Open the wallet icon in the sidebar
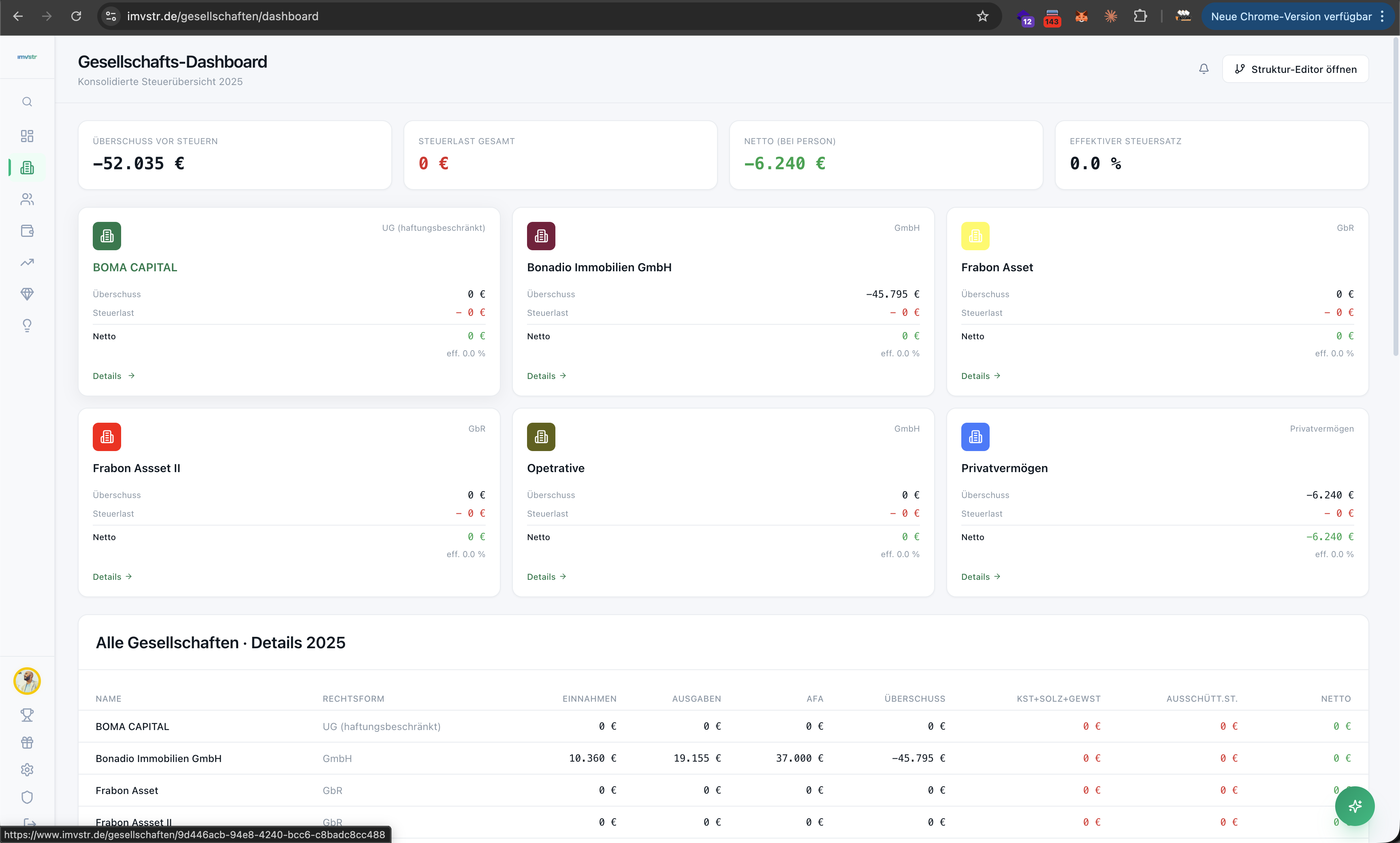 (27, 231)
